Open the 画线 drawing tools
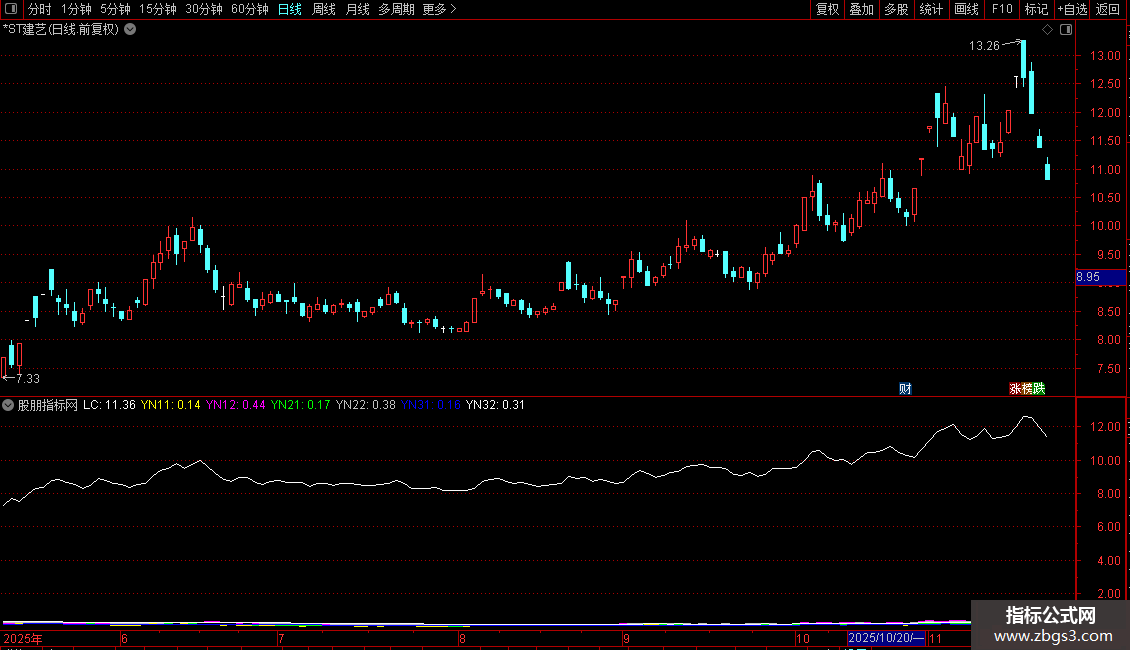 (966, 9)
